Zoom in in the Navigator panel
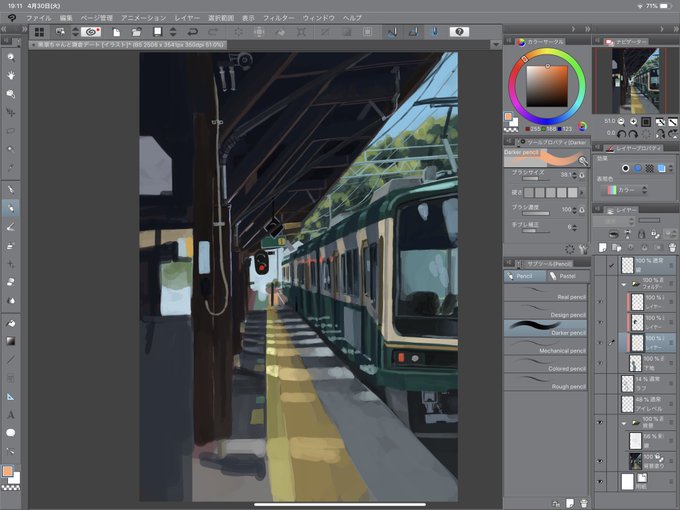 [634, 122]
